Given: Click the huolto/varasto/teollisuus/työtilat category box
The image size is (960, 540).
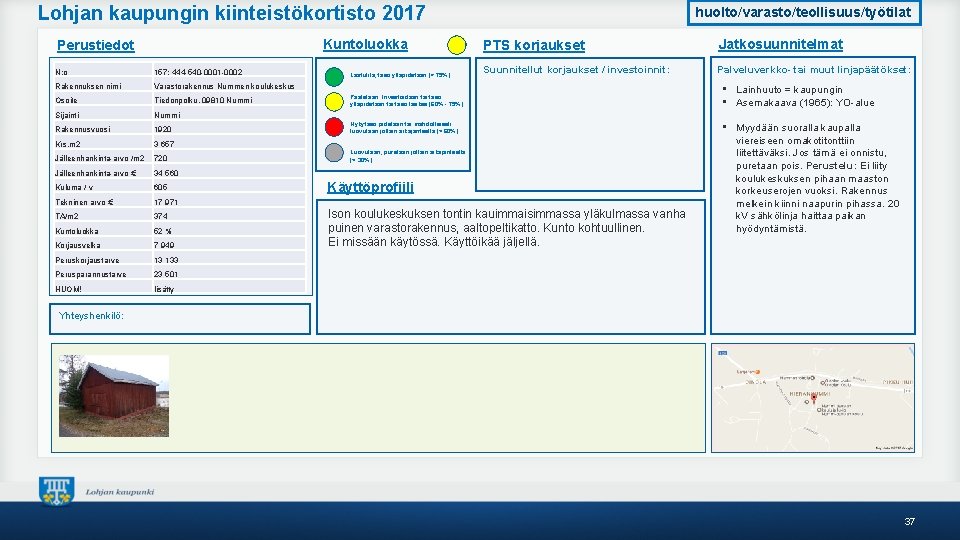Looking at the screenshot, I should click(x=804, y=12).
